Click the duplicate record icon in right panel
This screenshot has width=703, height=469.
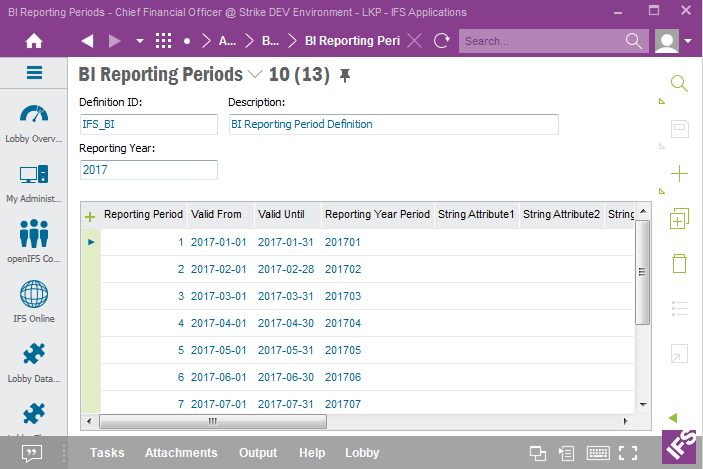pyautogui.click(x=679, y=219)
